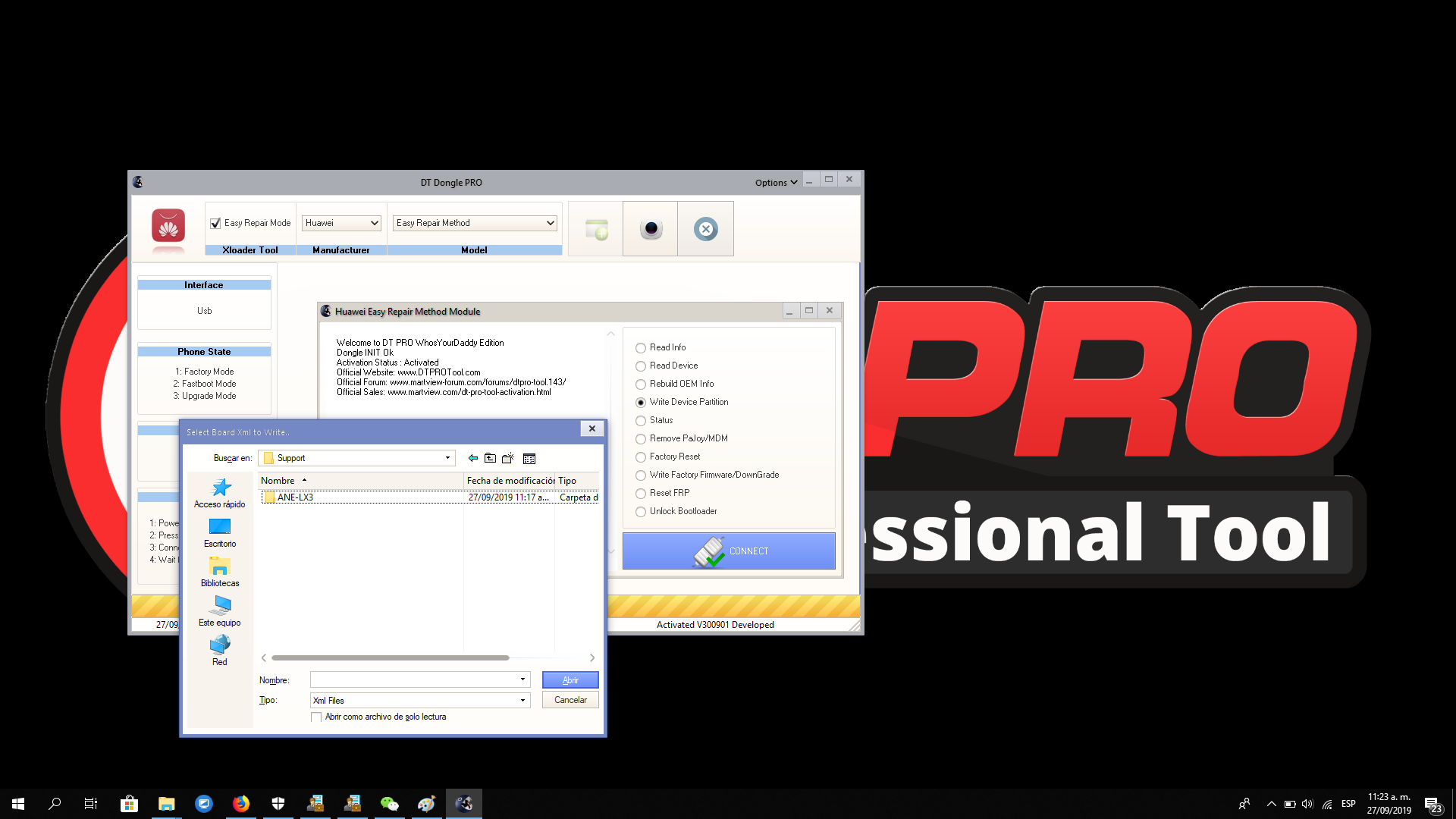Open notification center with 23 badge
Screen dimensions: 1456x819
(1432, 805)
